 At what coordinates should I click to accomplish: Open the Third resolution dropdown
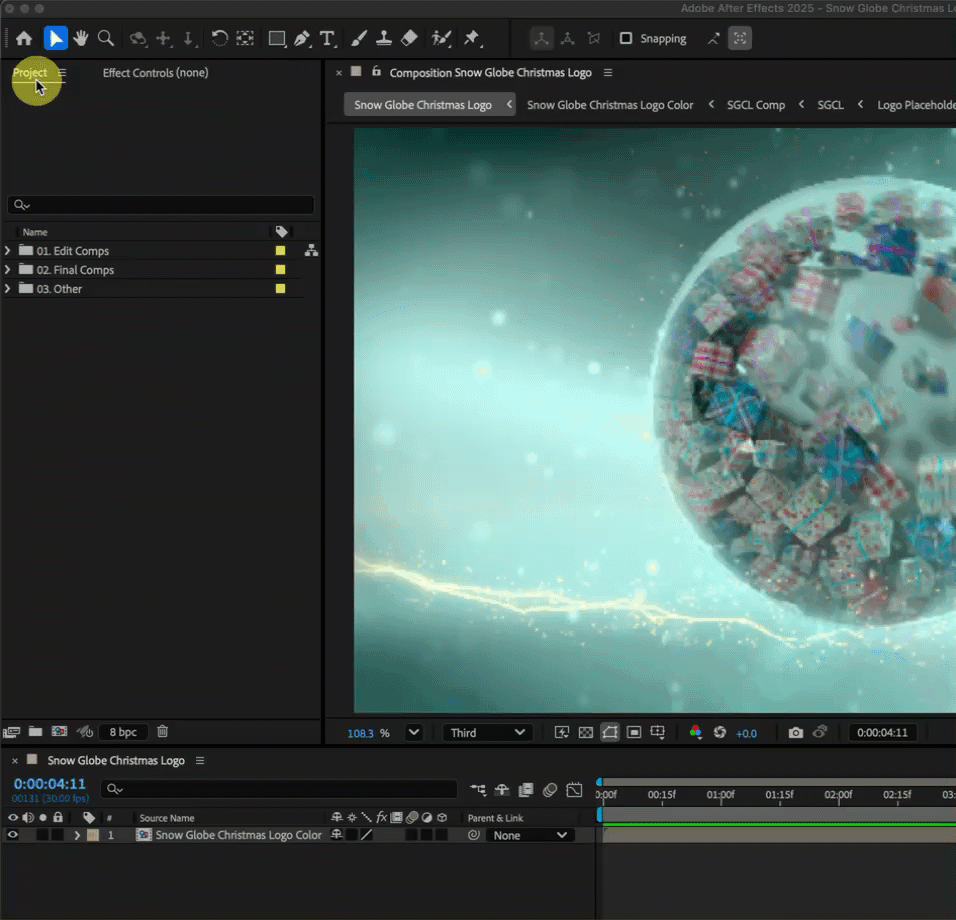pyautogui.click(x=488, y=733)
